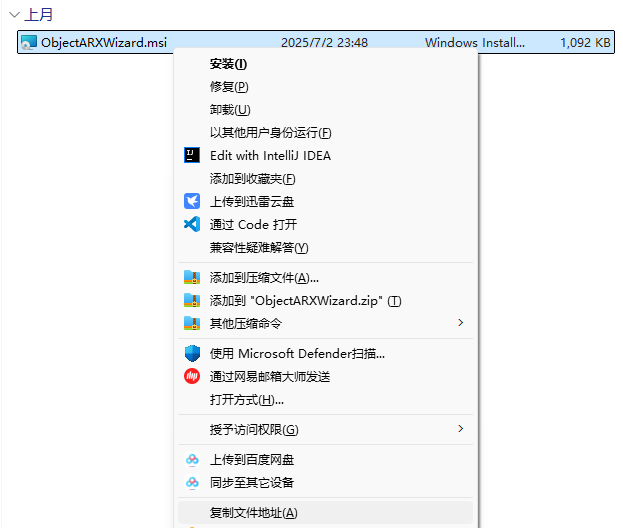The width and height of the screenshot is (623, 528).
Task: Select 以其他用户身份运行(F)
Action: [x=270, y=133]
